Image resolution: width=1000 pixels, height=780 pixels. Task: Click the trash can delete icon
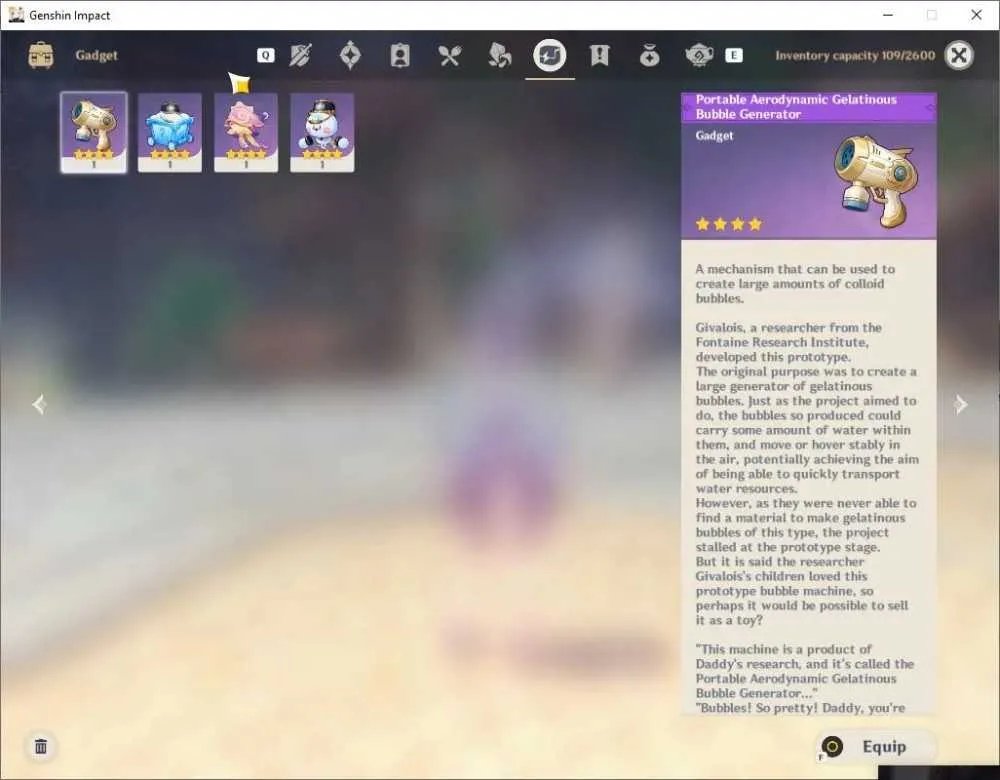41,746
